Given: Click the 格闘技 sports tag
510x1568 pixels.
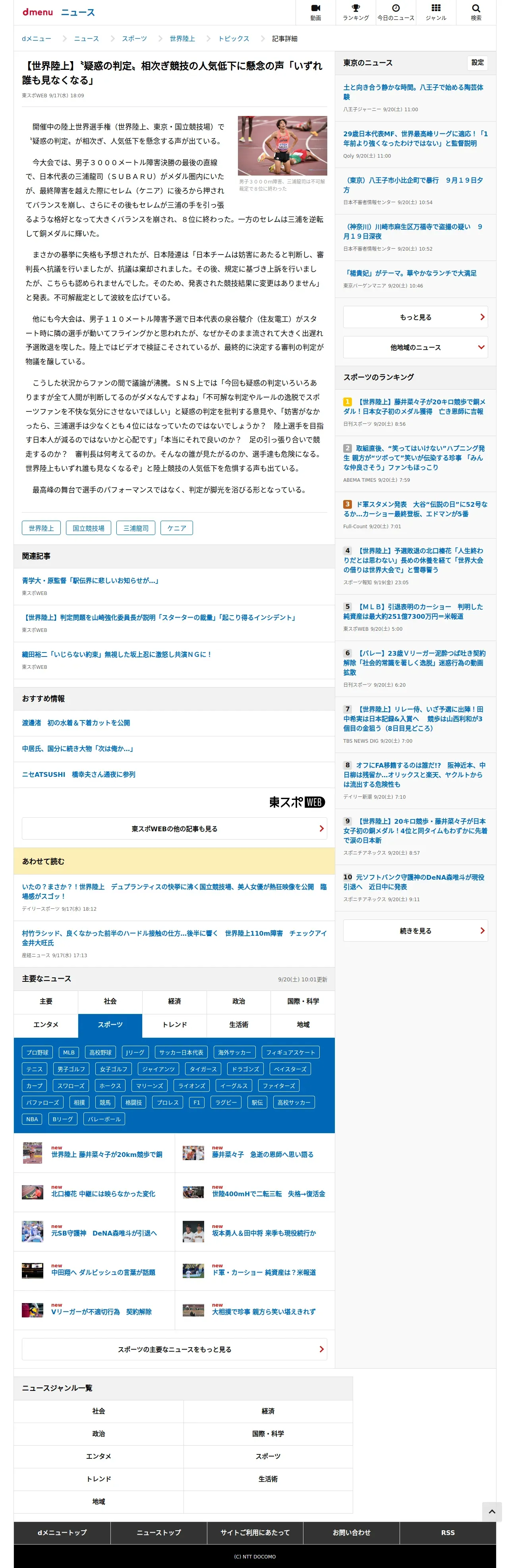Looking at the screenshot, I should [x=133, y=1103].
